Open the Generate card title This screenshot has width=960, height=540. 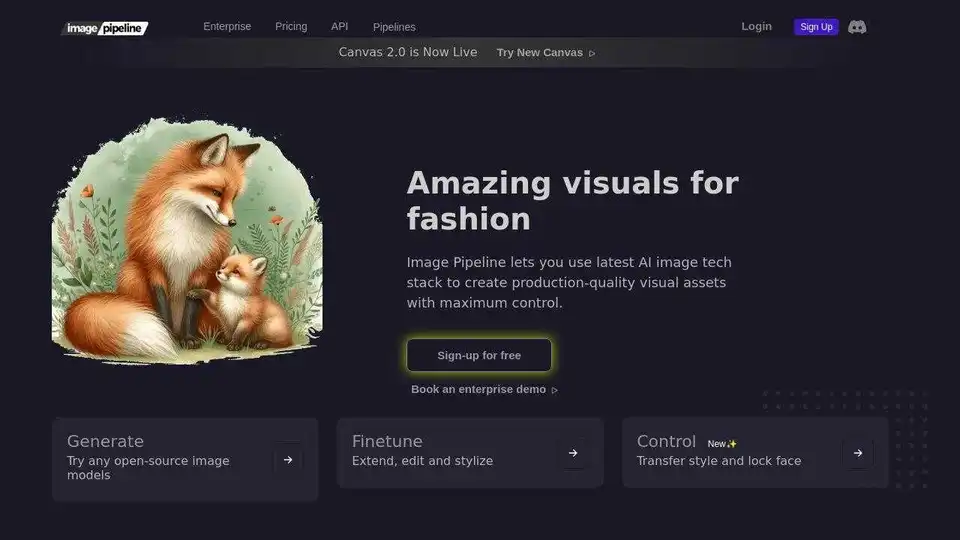tap(105, 441)
